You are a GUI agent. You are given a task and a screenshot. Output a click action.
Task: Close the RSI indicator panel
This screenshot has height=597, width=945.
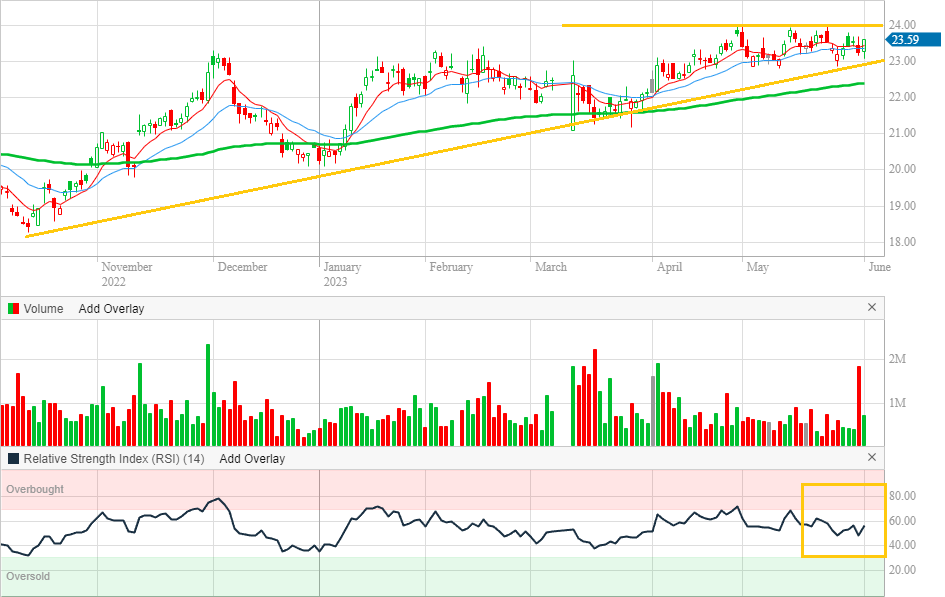pyautogui.click(x=871, y=458)
